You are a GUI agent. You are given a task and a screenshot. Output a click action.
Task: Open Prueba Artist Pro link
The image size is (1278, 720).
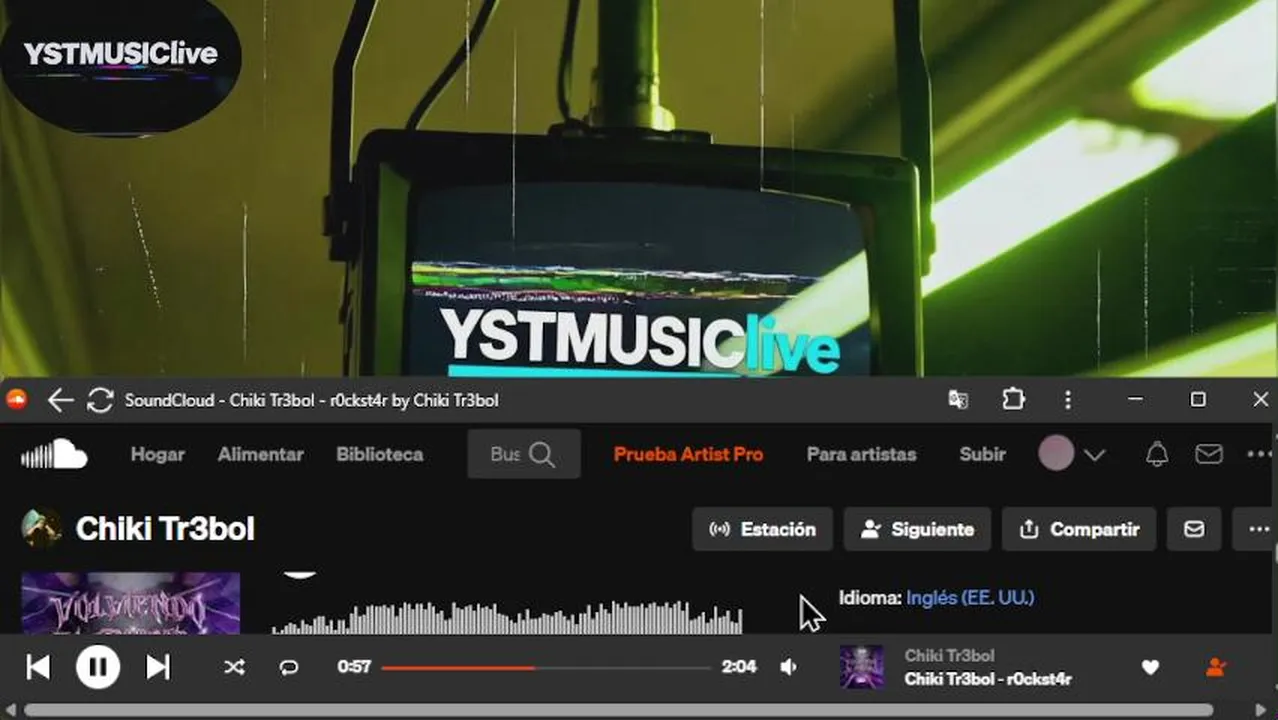688,454
